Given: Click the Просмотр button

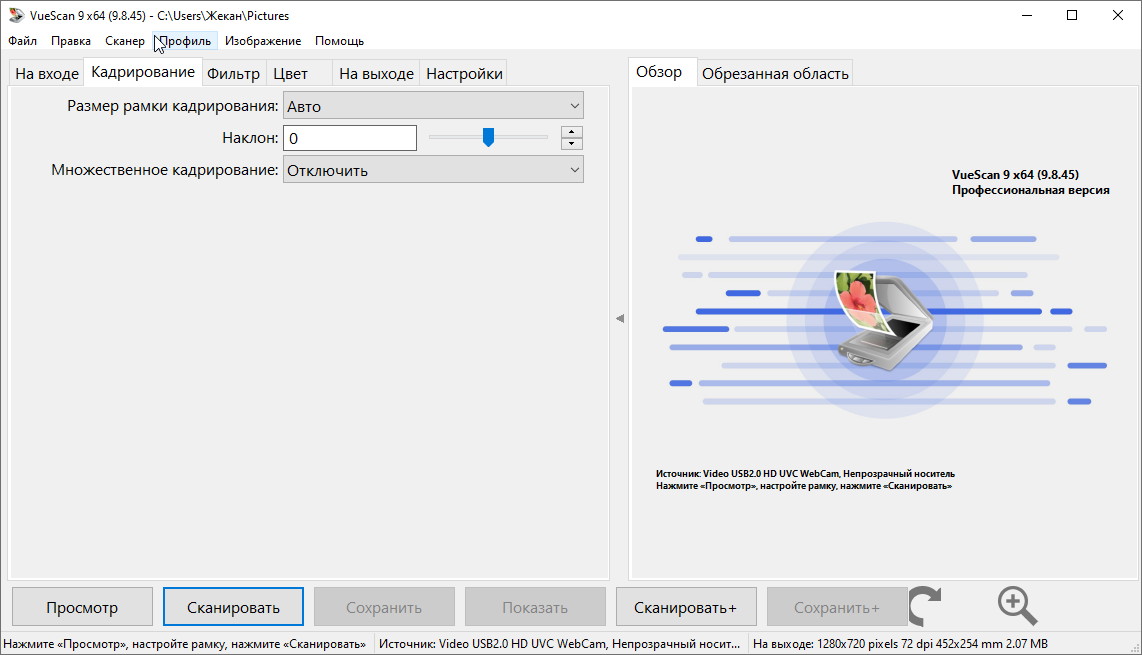Looking at the screenshot, I should 82,607.
